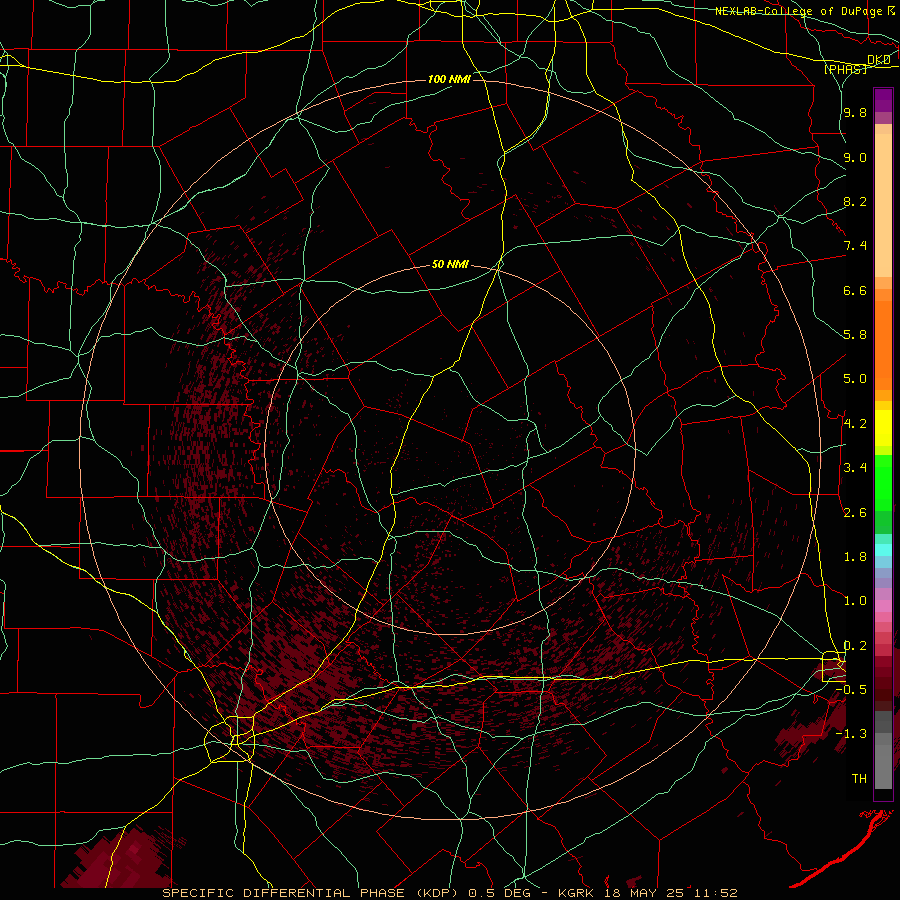
Task: Click the 1.0 legend value
Action: pos(855,601)
